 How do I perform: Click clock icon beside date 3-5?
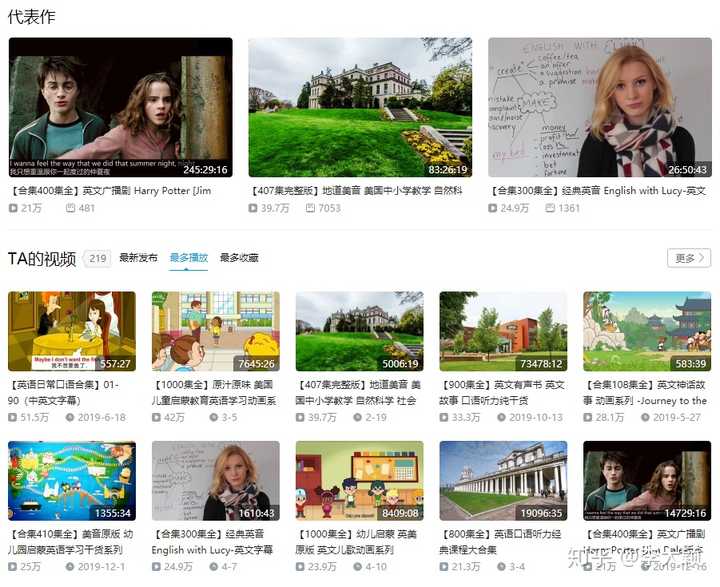(214, 418)
